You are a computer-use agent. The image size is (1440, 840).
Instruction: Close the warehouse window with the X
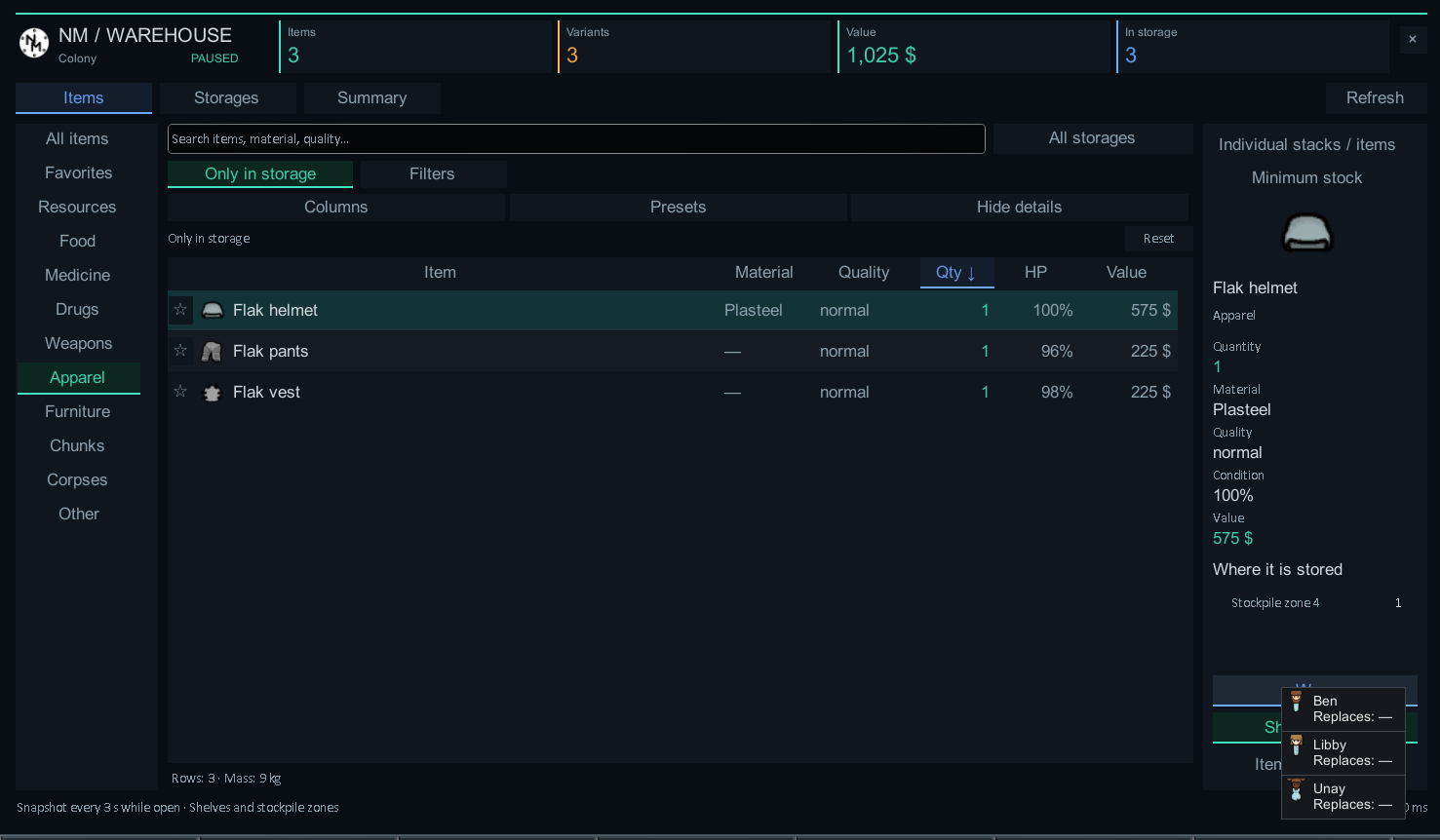click(1413, 39)
